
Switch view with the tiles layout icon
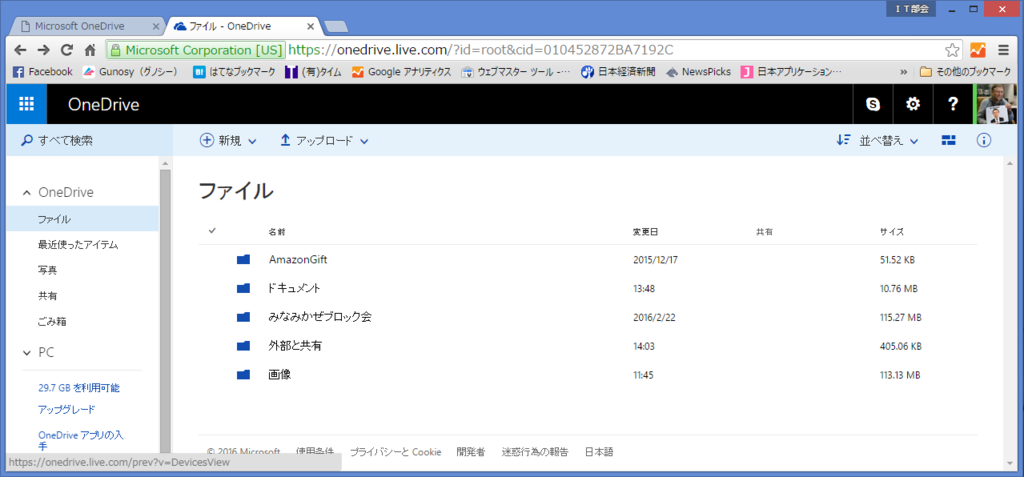click(949, 140)
